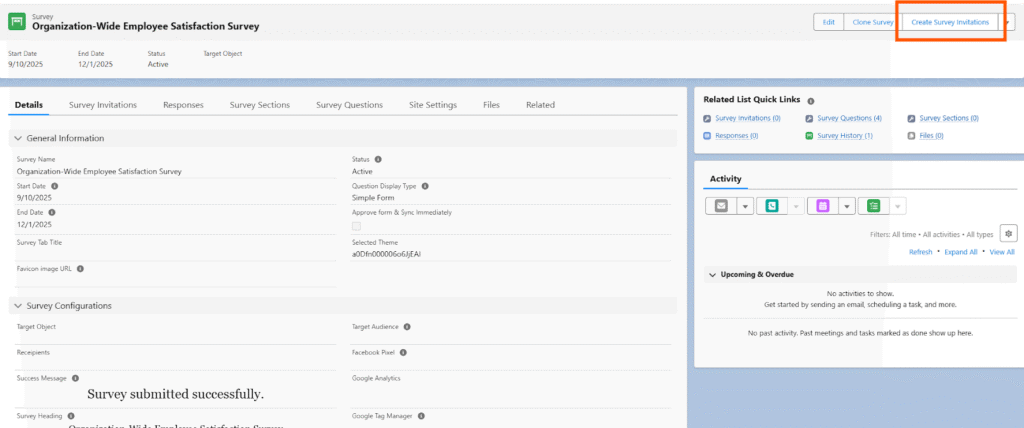
Task: Open the Responses tab
Action: coord(183,105)
